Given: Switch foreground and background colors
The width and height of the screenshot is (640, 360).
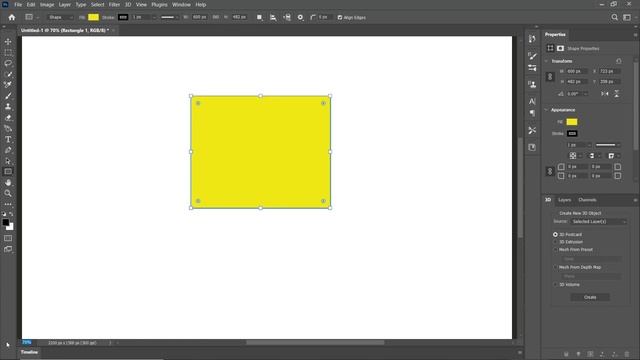Looking at the screenshot, I should click(11, 214).
